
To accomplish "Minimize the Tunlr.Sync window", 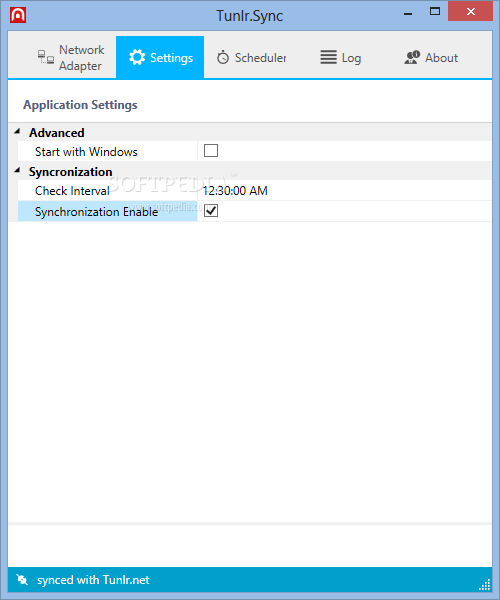I will 408,14.
